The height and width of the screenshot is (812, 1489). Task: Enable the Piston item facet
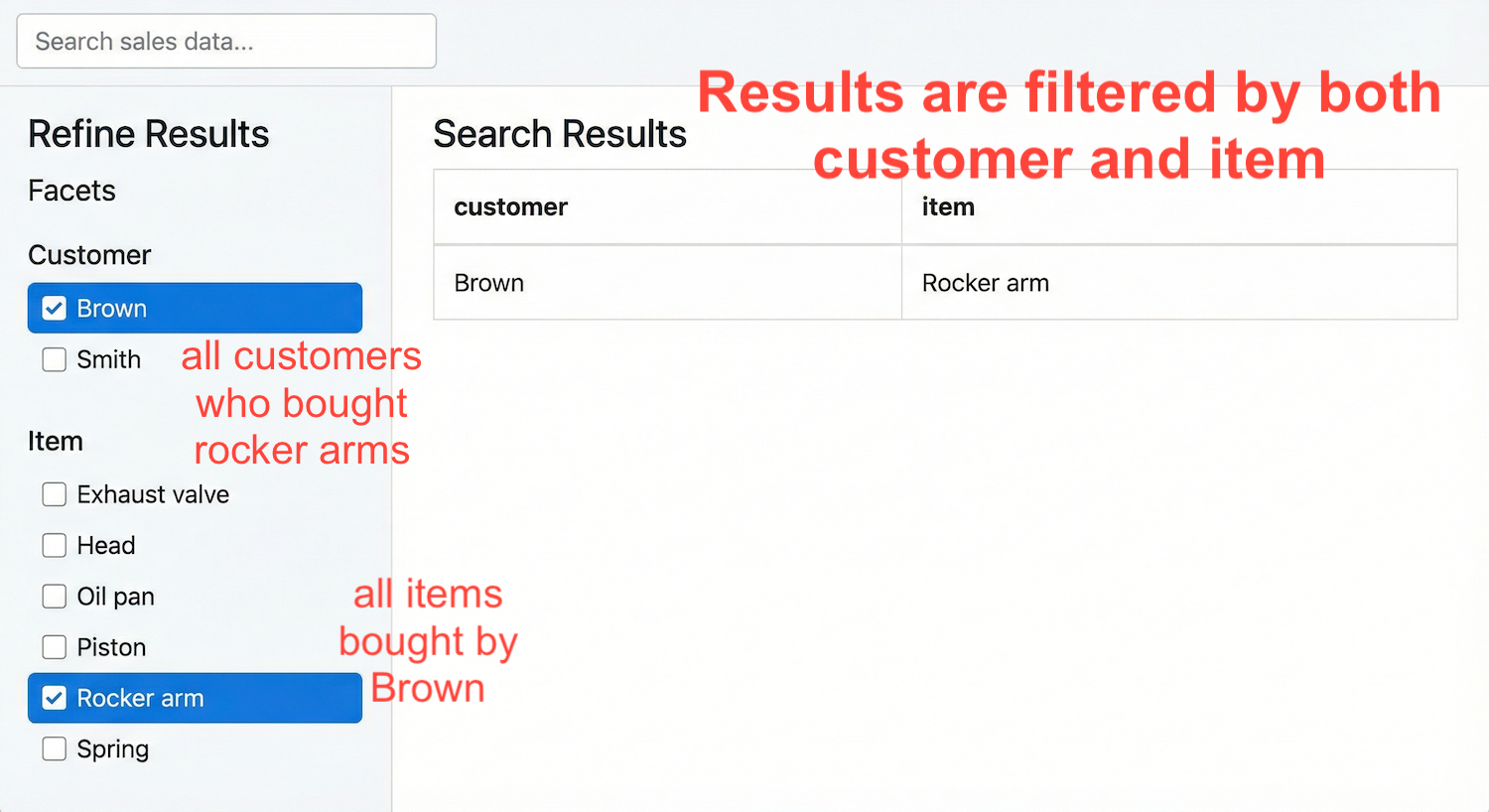(54, 647)
